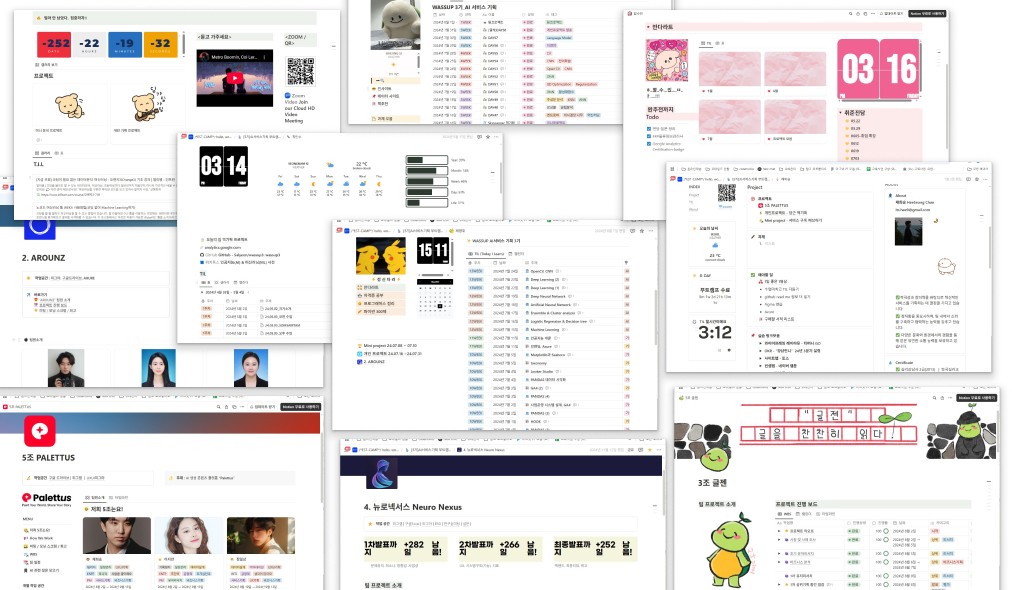Screen dimensions: 1012x590
Task: Collapse the pink toggle list below the 03 16 clock
Action: click(x=842, y=112)
